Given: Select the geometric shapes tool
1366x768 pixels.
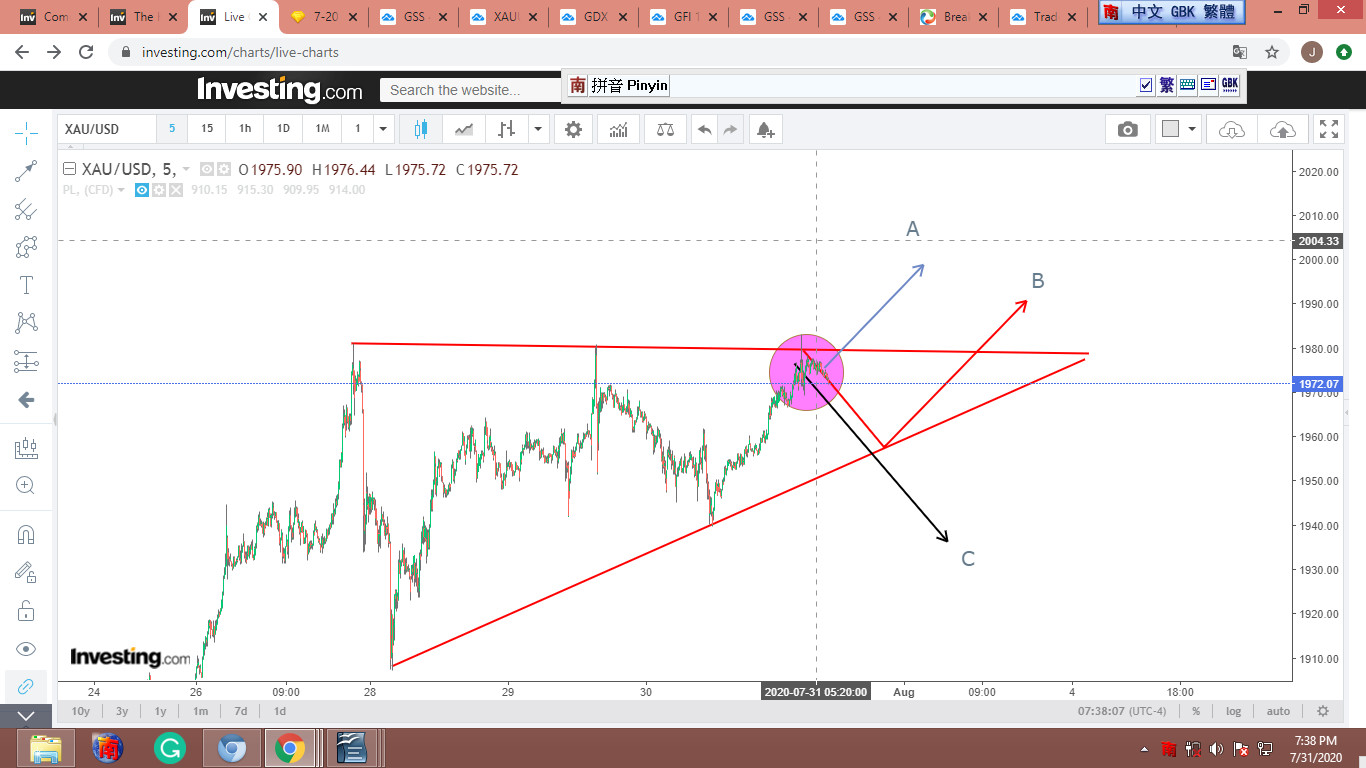Looking at the screenshot, I should 26,247.
